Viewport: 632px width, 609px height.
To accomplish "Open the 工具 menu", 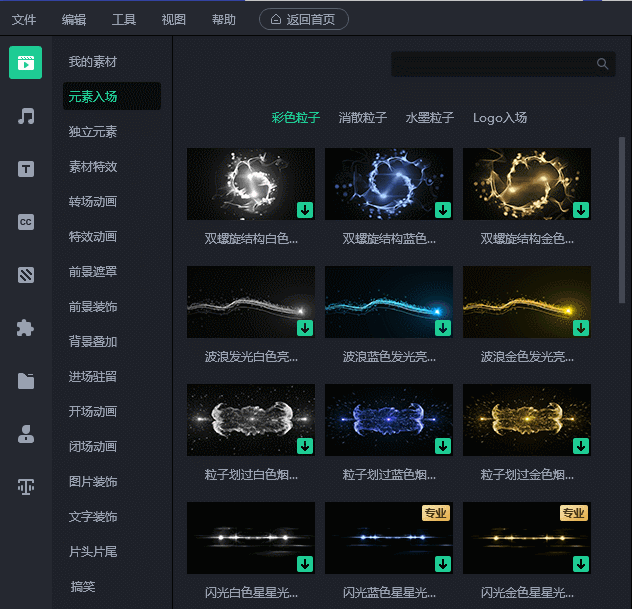I will tap(124, 19).
